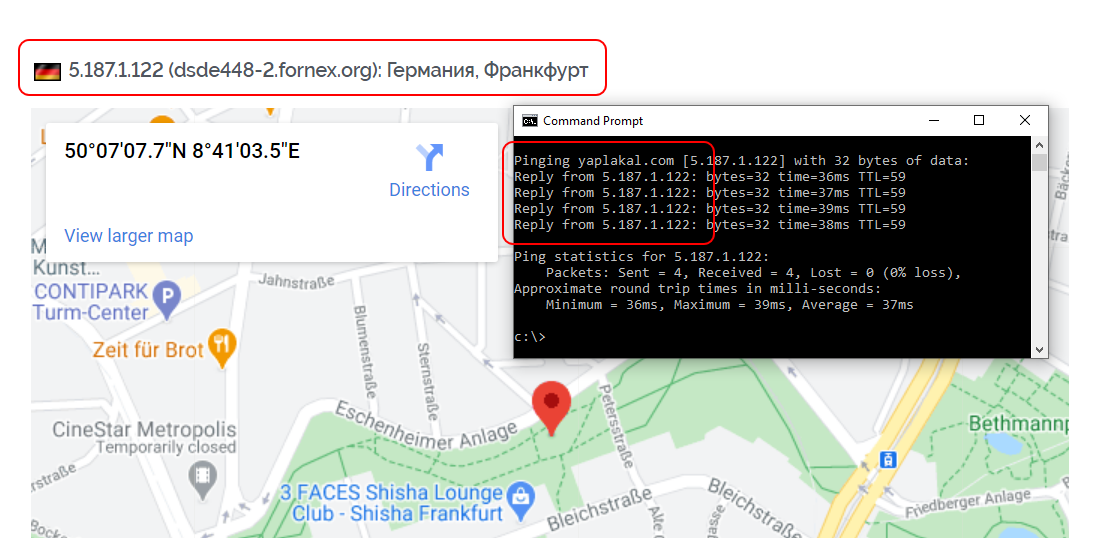Click the 5.187.1.122 dsde448-2.fornex.org heading
Image resolution: width=1105 pixels, height=538 pixels.
(x=328, y=71)
